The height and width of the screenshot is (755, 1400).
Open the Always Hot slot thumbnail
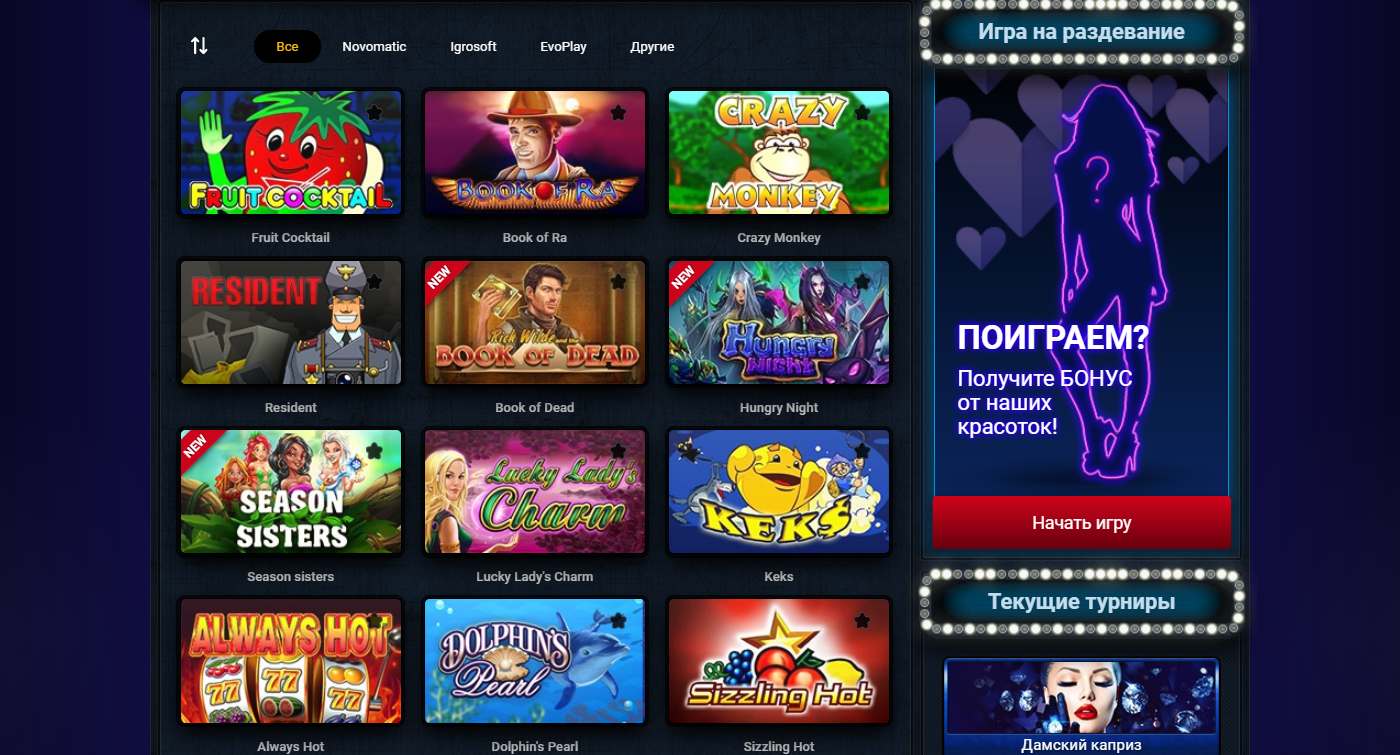[x=291, y=661]
